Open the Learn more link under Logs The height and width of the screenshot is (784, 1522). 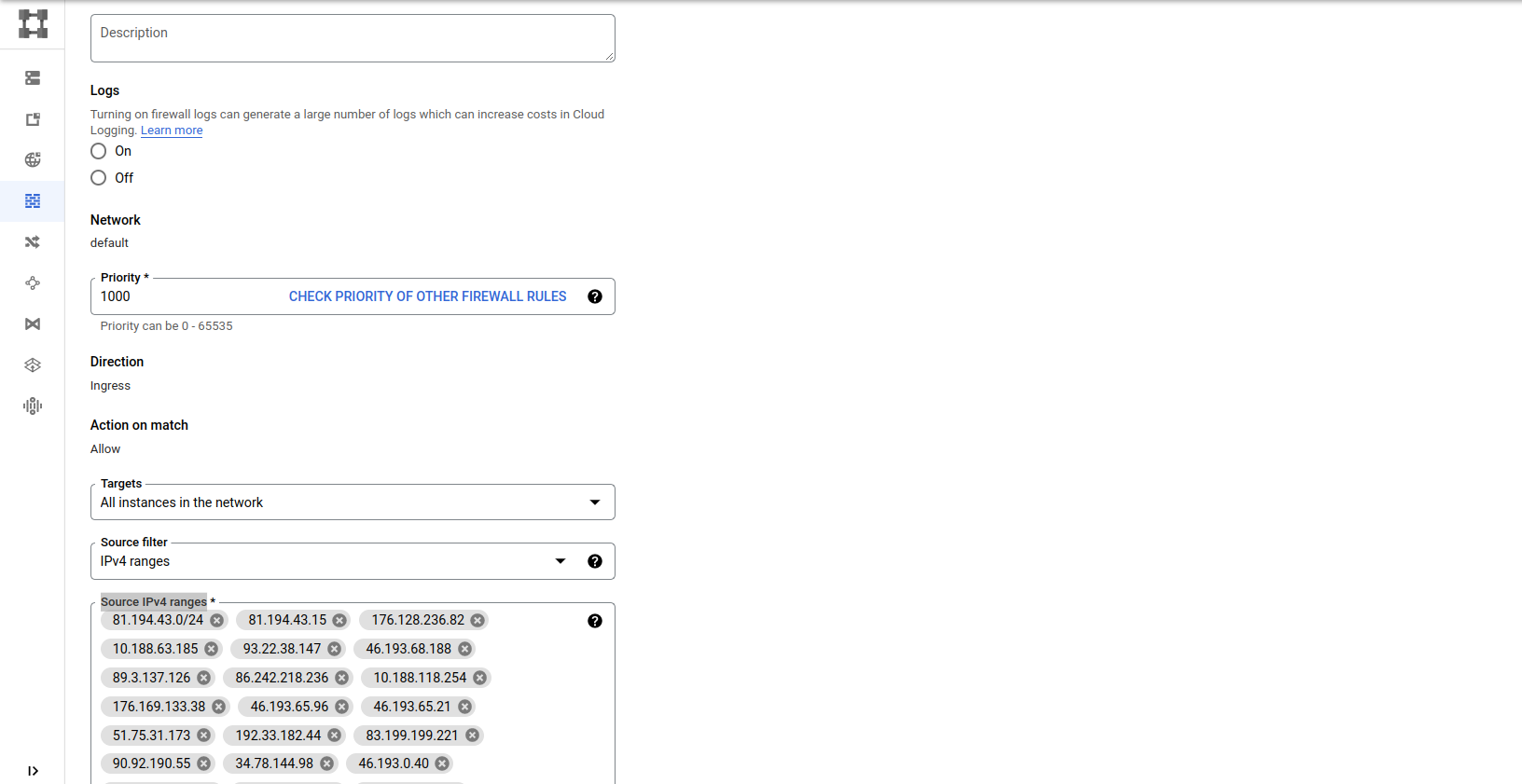[x=172, y=131]
